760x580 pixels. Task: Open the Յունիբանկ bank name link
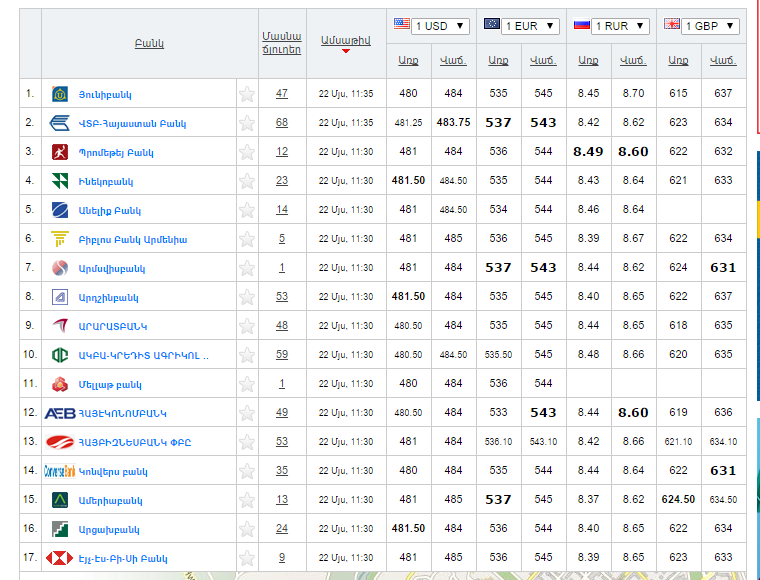point(105,94)
